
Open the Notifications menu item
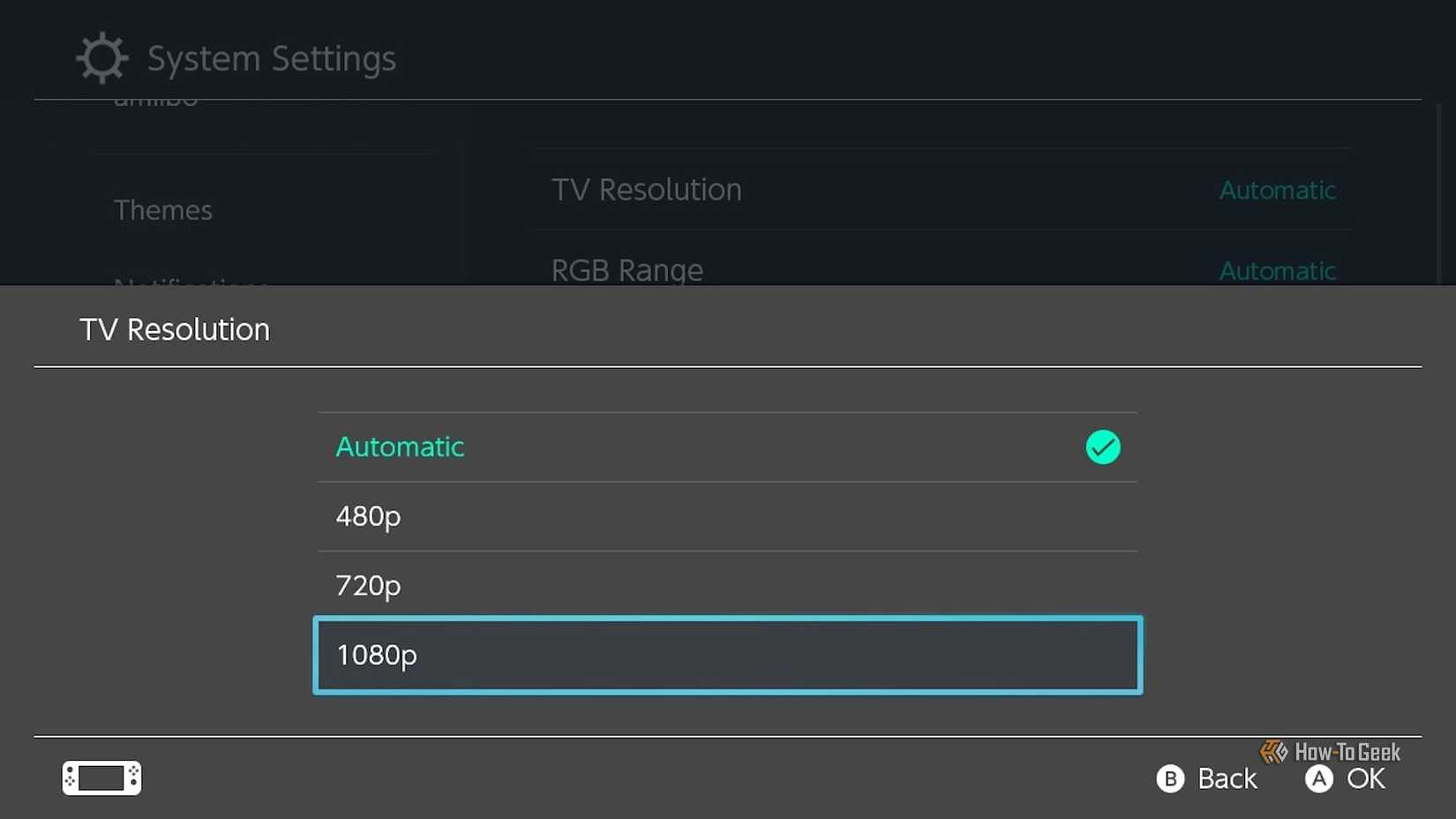(190, 284)
